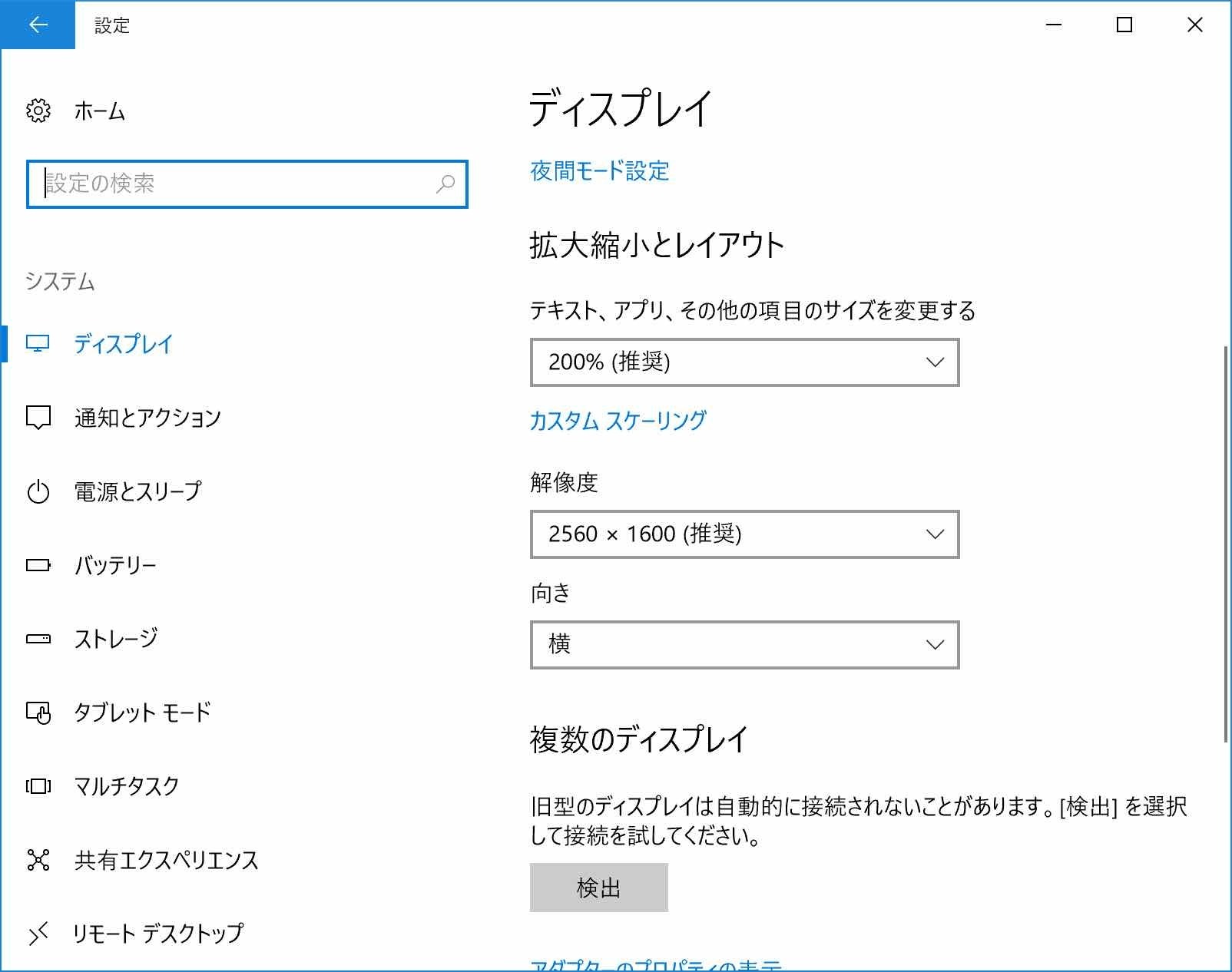Click the tablet icon for タブレット モード
The height and width of the screenshot is (972, 1232).
(38, 712)
